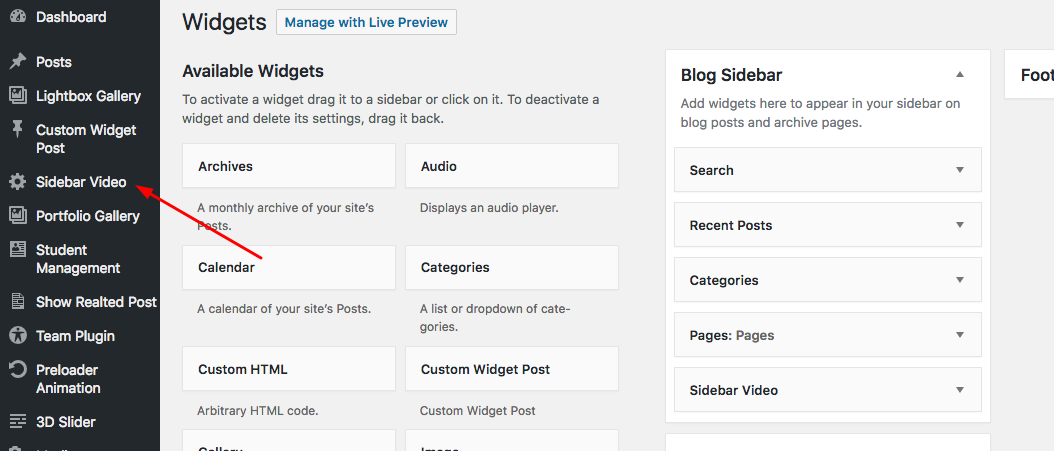Click the Team Plugin accessibility icon

[17, 336]
